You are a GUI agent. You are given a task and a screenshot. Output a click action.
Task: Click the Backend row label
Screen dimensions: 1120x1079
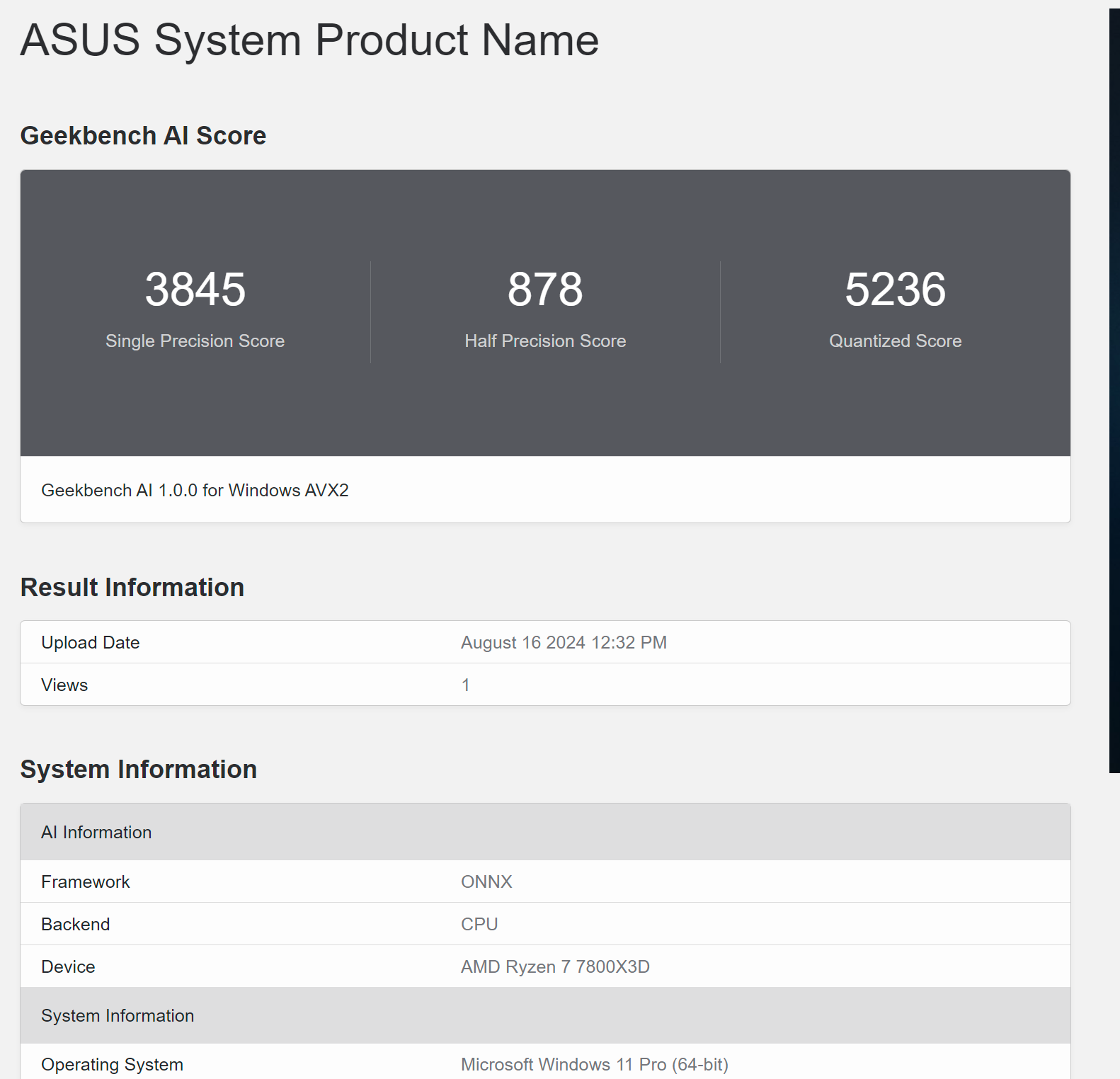[76, 924]
